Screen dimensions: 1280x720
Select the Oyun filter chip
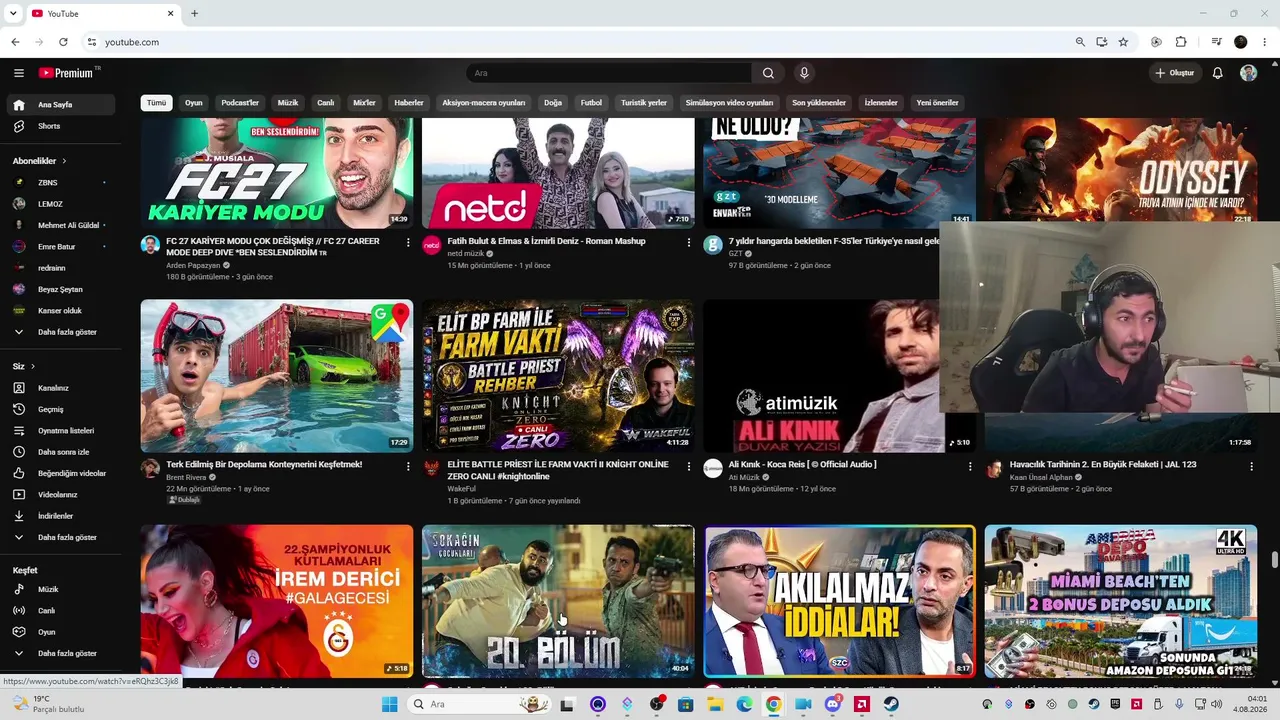coord(194,103)
